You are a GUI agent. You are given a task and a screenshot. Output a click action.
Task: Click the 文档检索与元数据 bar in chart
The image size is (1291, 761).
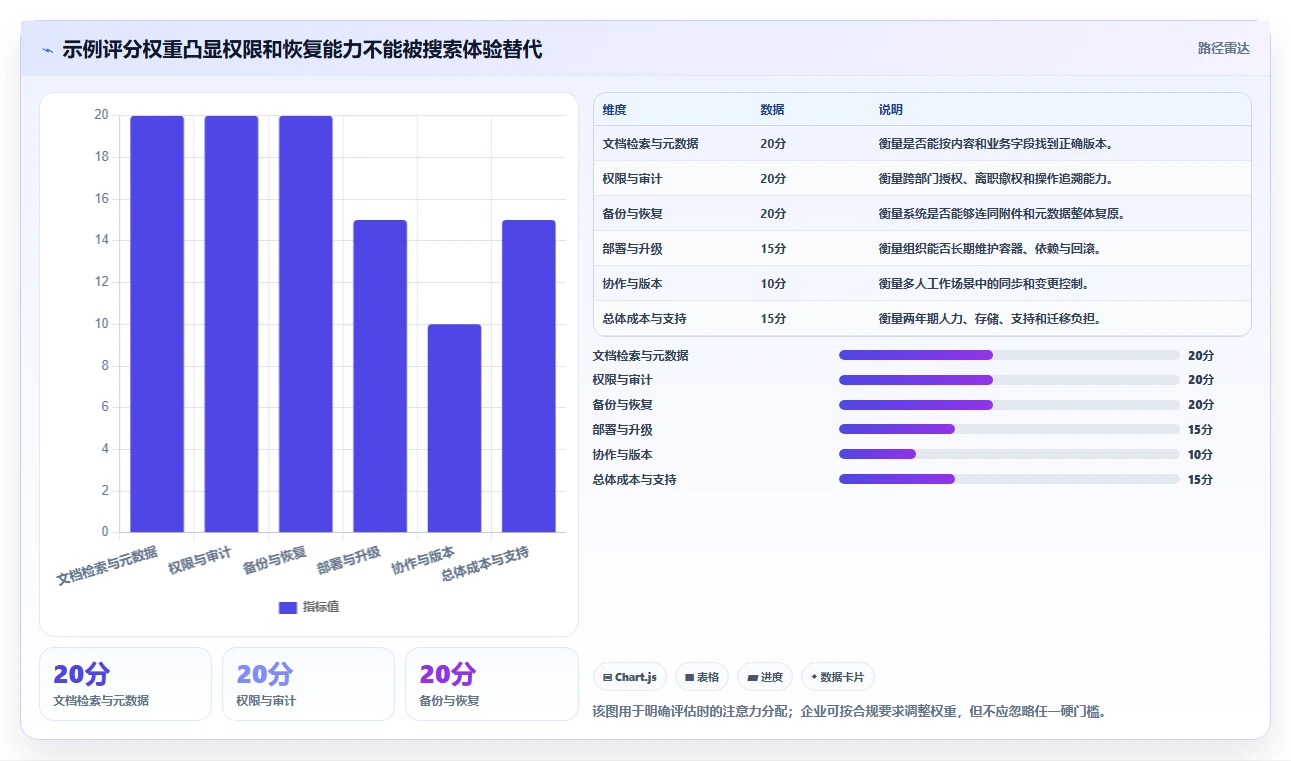(158, 324)
